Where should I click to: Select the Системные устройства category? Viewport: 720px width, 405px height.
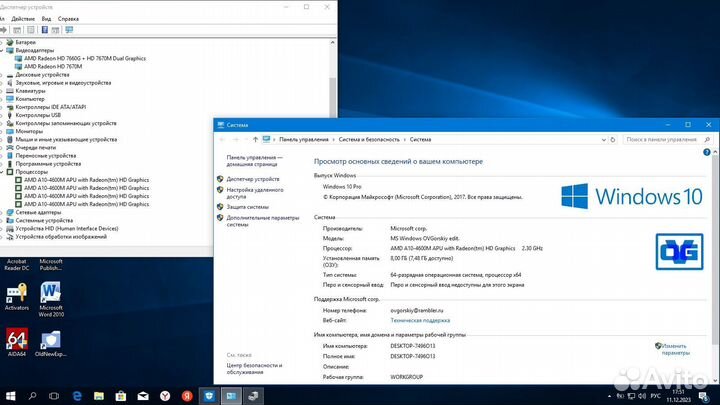(44, 220)
